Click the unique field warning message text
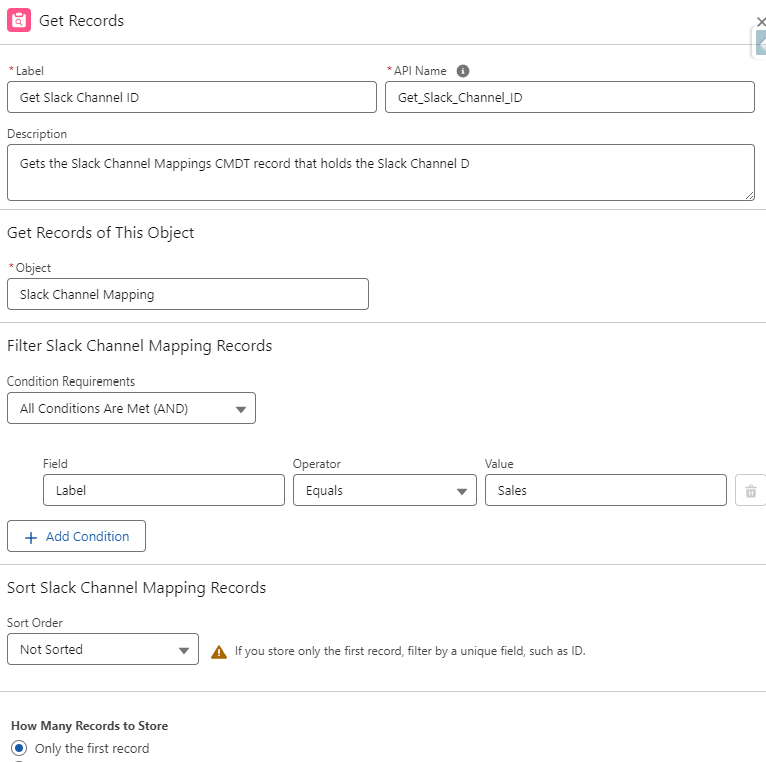This screenshot has height=762, width=766. [410, 651]
